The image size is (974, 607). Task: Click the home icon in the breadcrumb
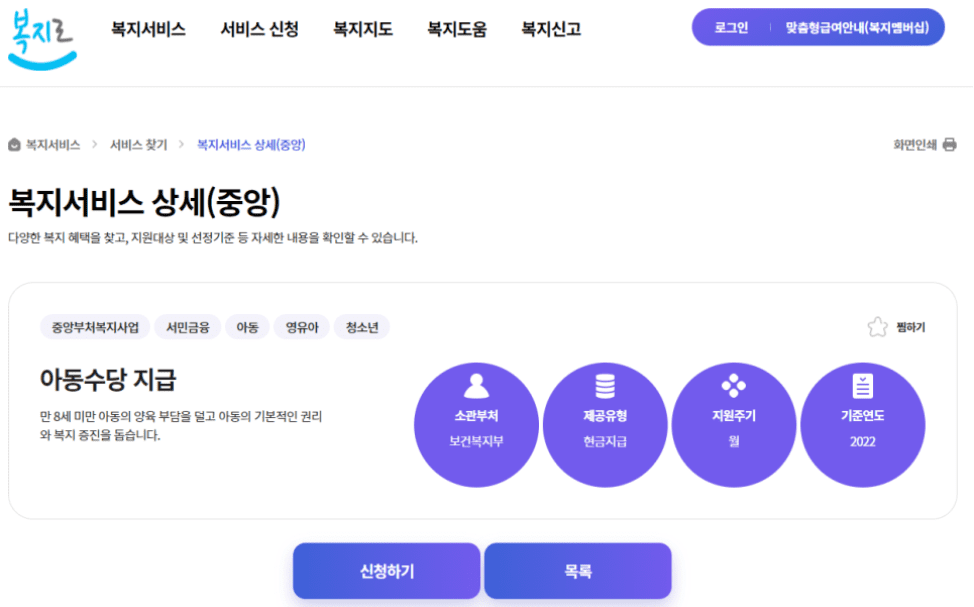[x=12, y=145]
